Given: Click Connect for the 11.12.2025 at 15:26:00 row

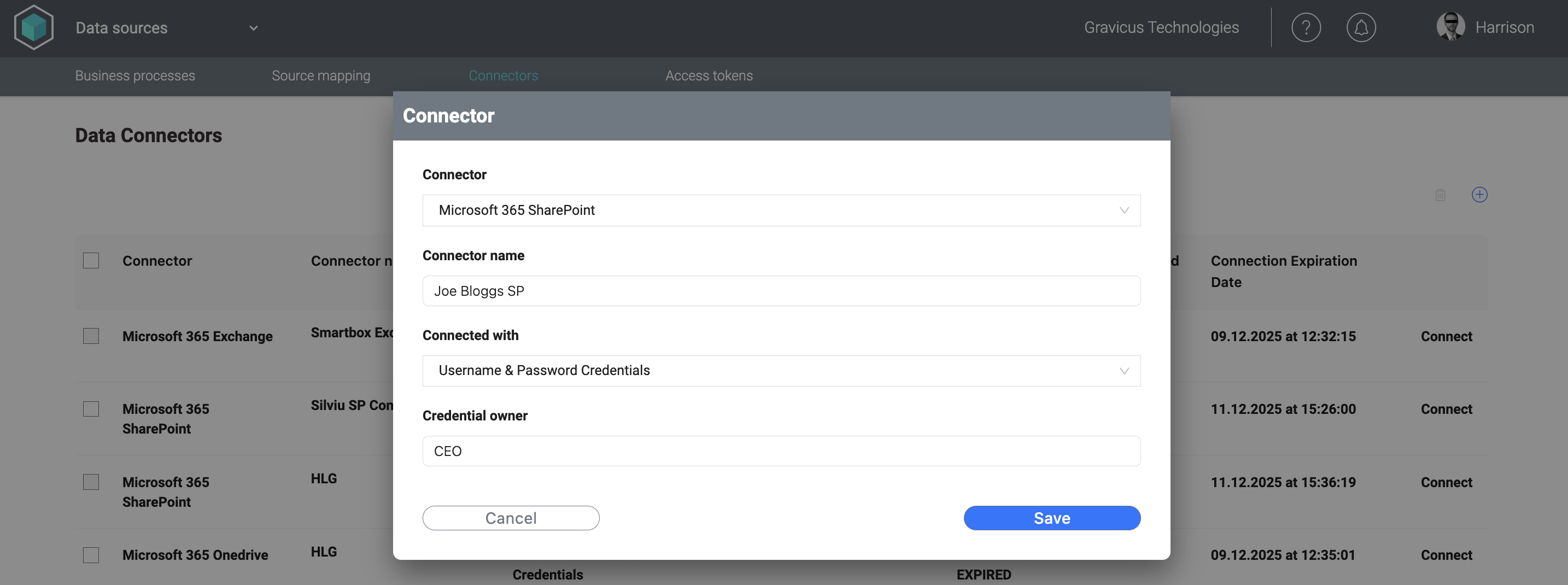Looking at the screenshot, I should click(x=1446, y=409).
